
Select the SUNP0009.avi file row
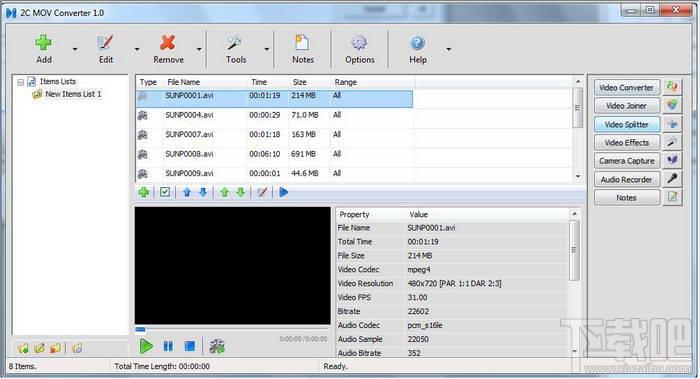(x=274, y=173)
